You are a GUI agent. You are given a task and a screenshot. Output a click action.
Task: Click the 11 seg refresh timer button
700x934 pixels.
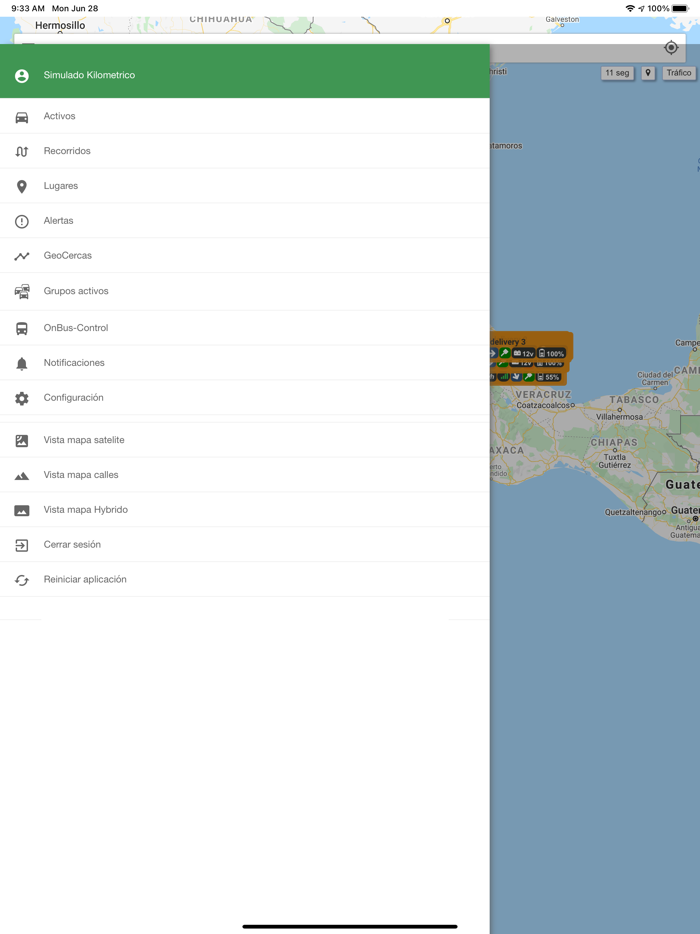tap(617, 73)
